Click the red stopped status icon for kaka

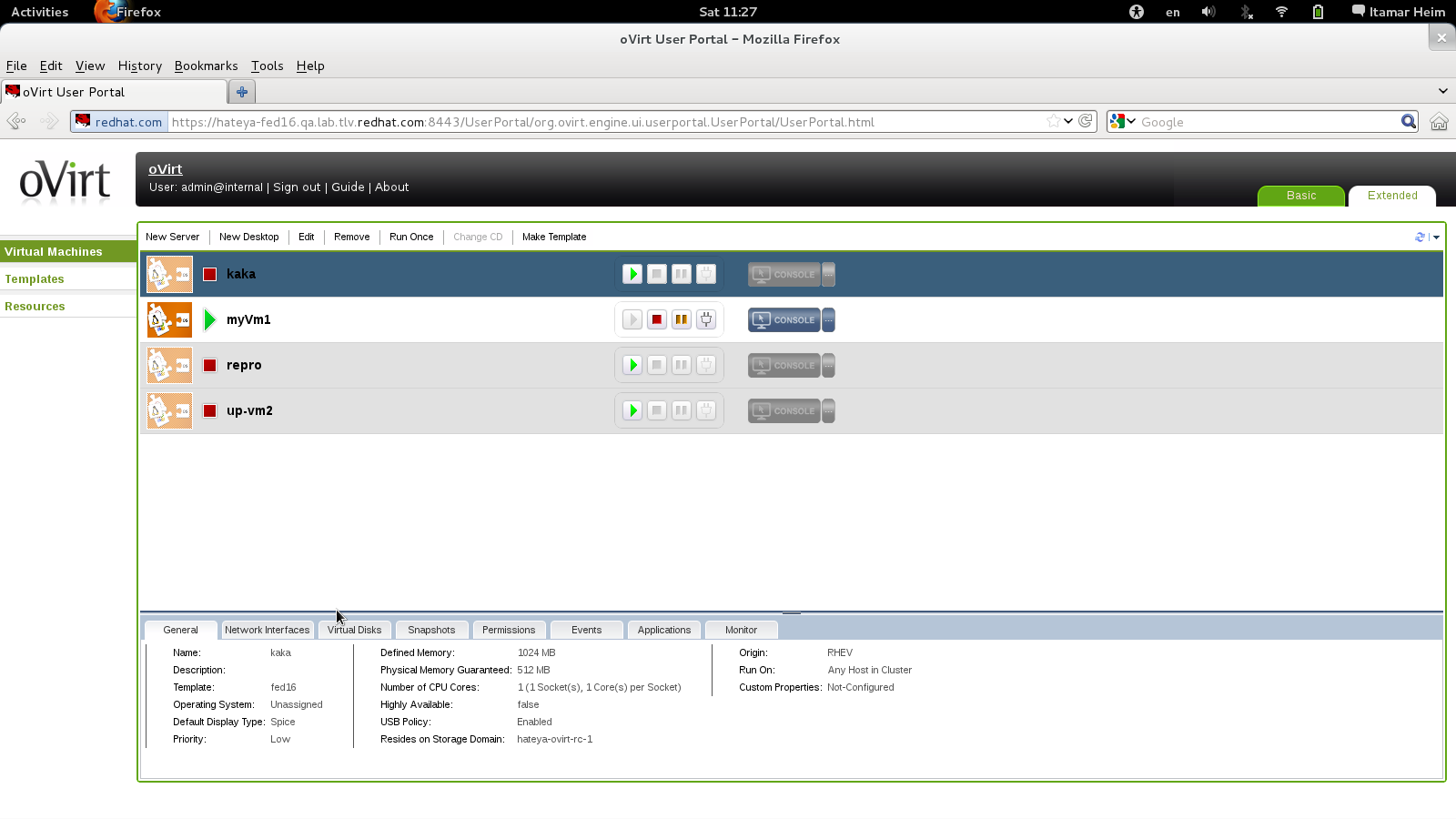tap(210, 274)
